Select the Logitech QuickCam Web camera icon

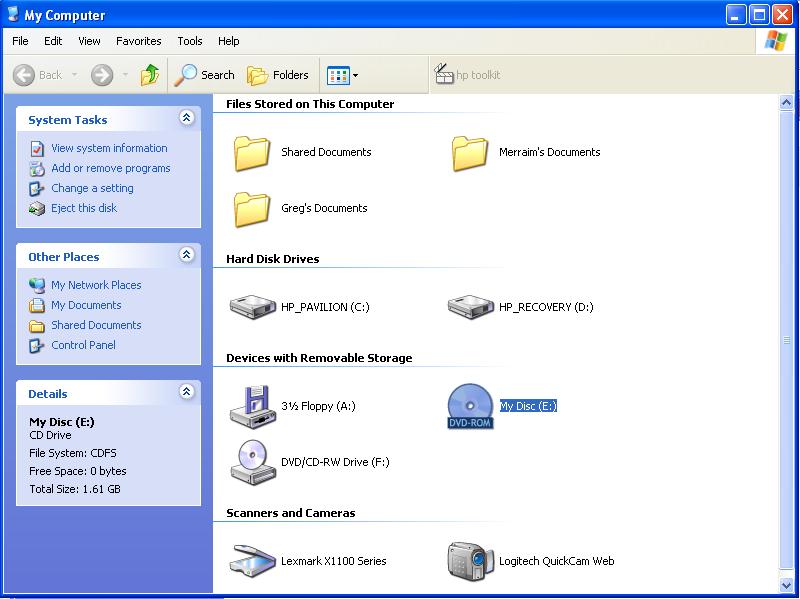[470, 561]
